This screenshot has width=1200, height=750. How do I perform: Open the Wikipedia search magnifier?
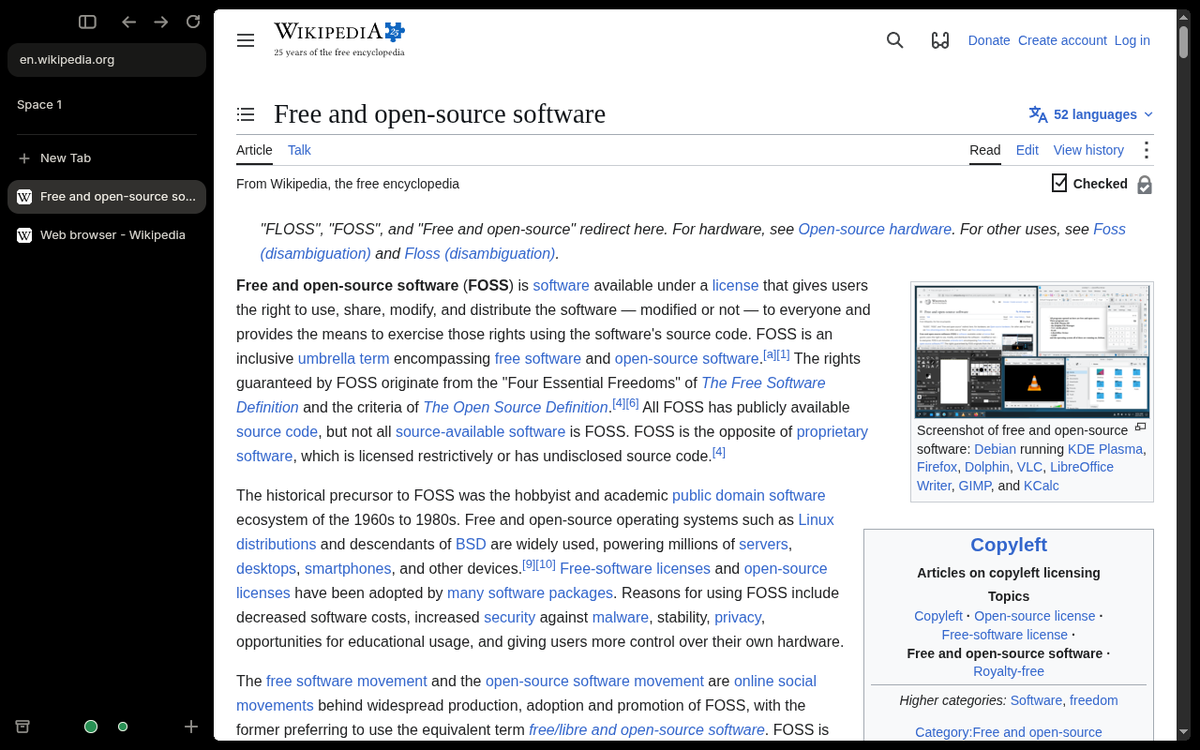click(x=895, y=40)
